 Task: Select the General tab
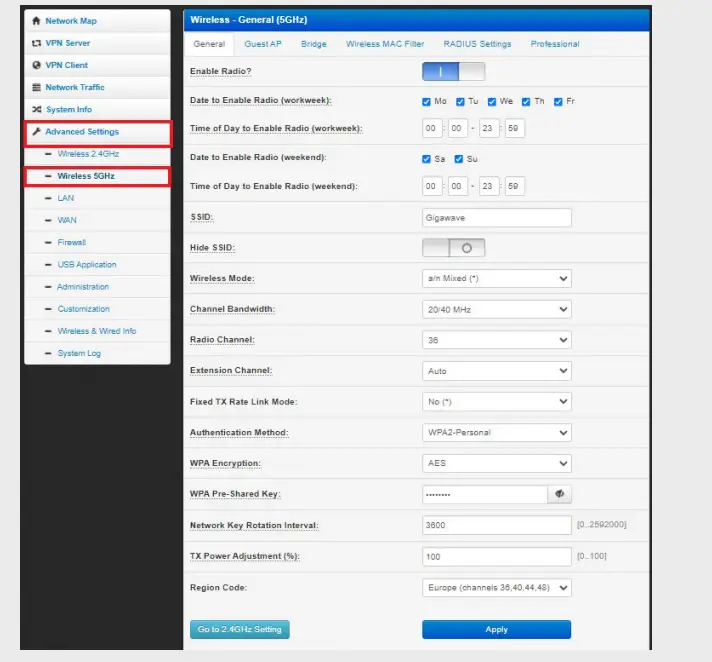[x=209, y=44]
